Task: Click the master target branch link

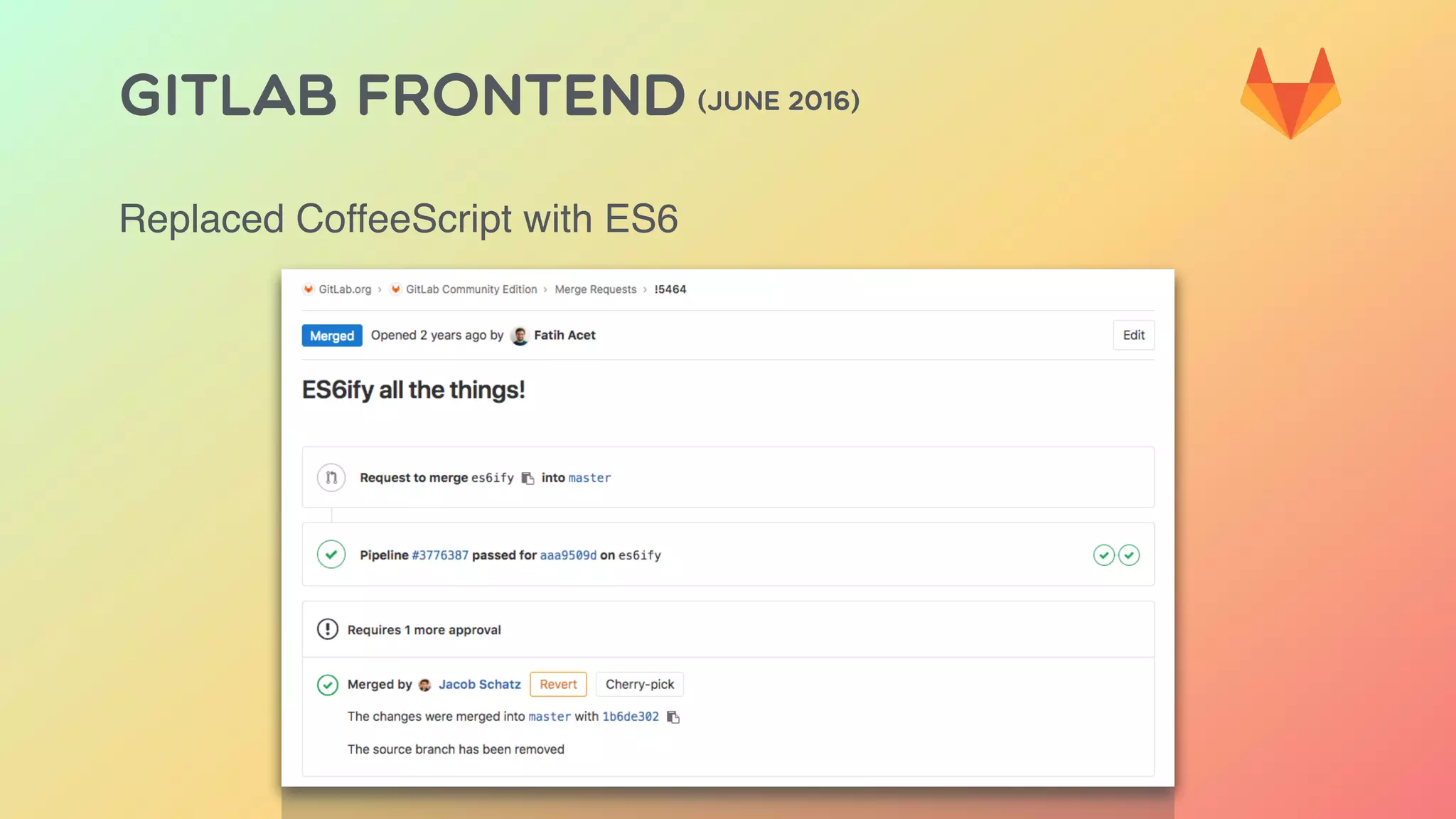Action: coord(589,478)
